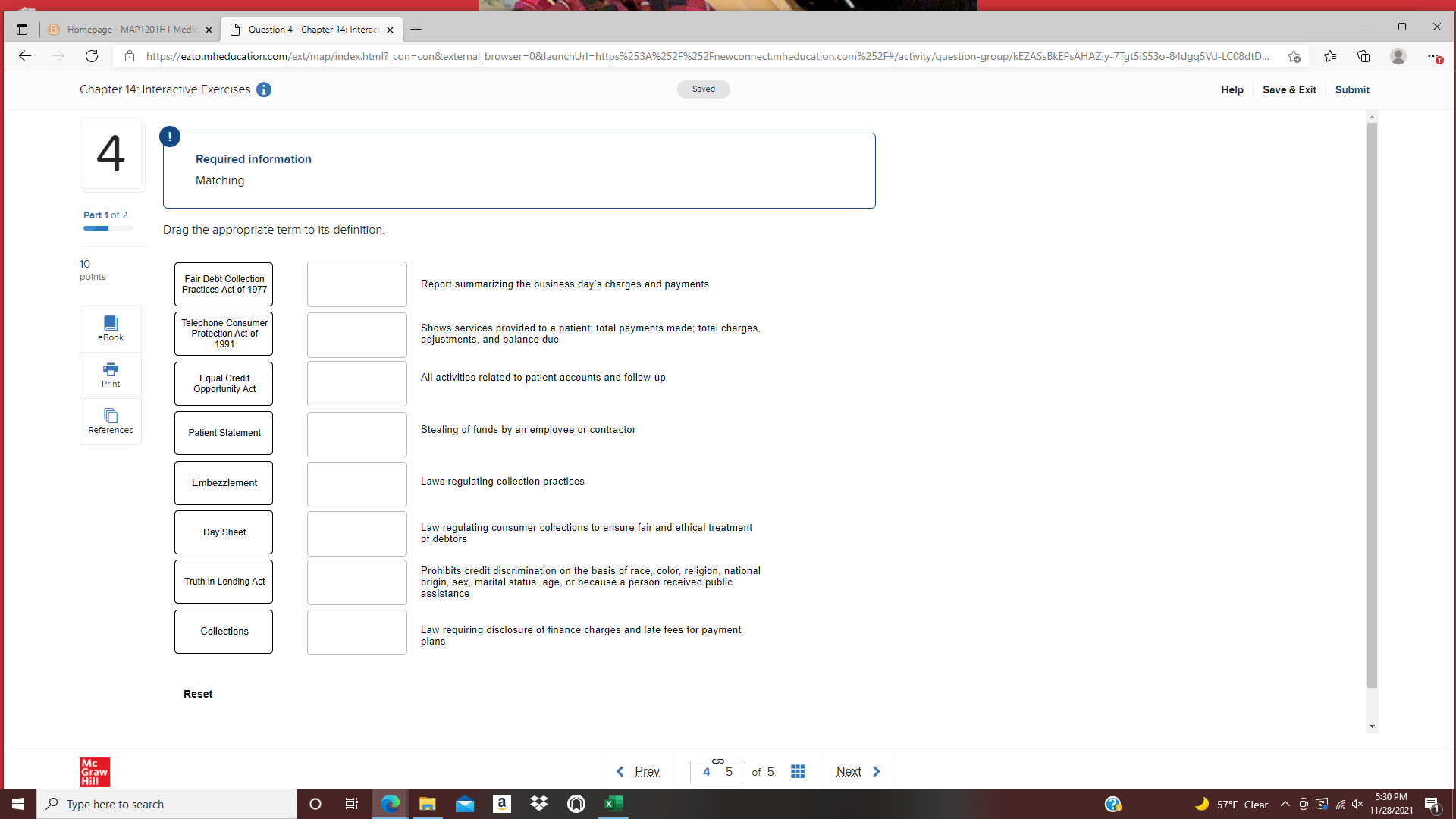The height and width of the screenshot is (819, 1456).
Task: Click Reset to clear the matching answers
Action: [x=197, y=693]
